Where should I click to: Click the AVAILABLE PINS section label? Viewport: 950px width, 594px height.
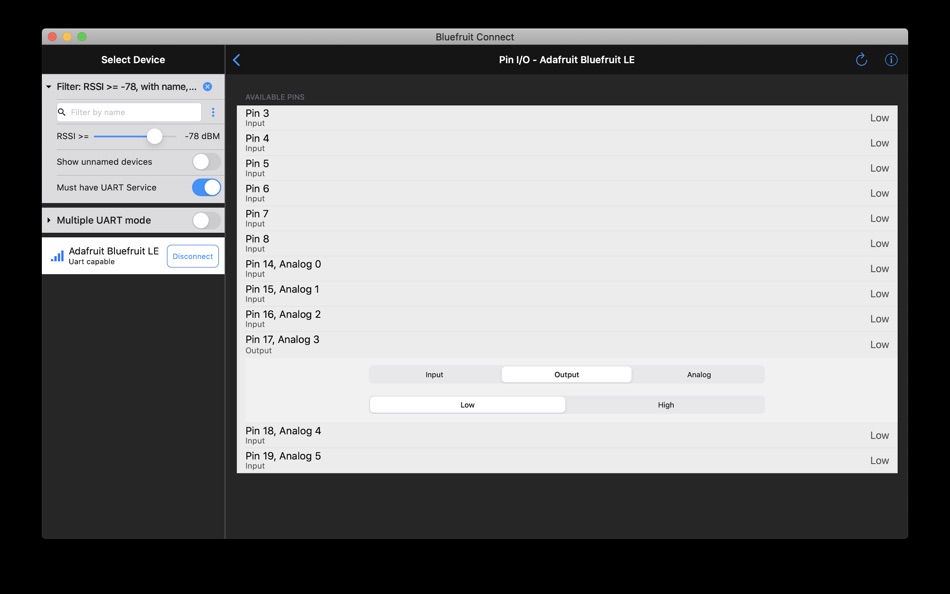pyautogui.click(x=274, y=97)
